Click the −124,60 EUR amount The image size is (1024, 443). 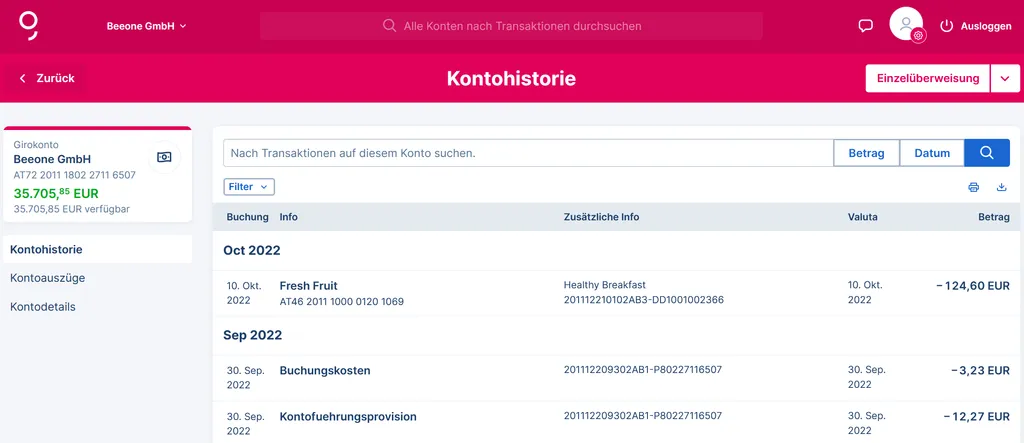972,286
